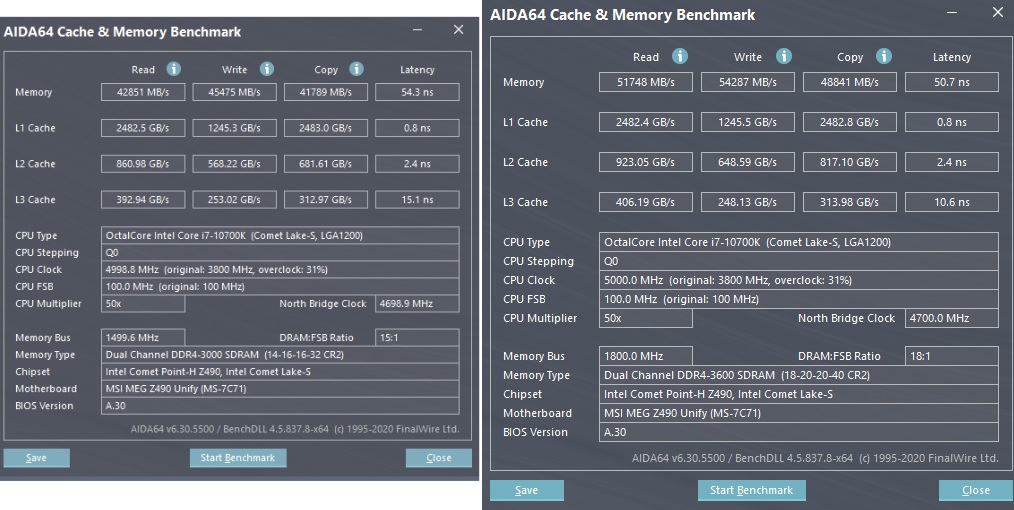Select the 18:1 DRAM:FSB ratio field

coord(951,356)
